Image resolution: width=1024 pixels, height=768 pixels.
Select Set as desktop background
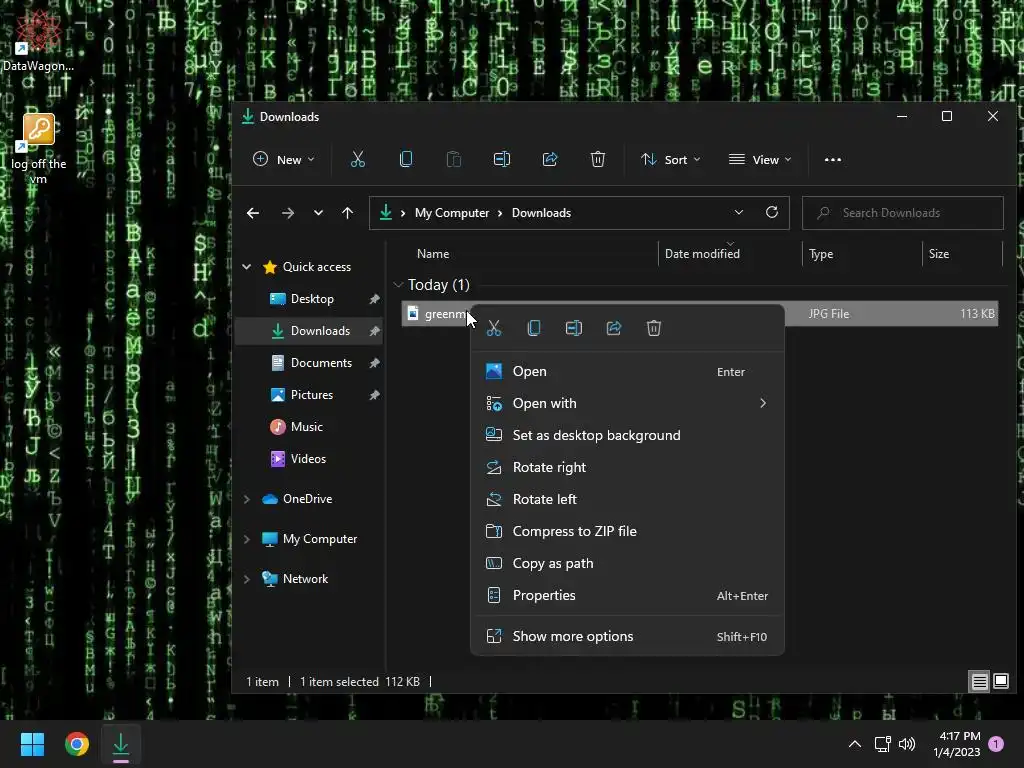(627, 436)
